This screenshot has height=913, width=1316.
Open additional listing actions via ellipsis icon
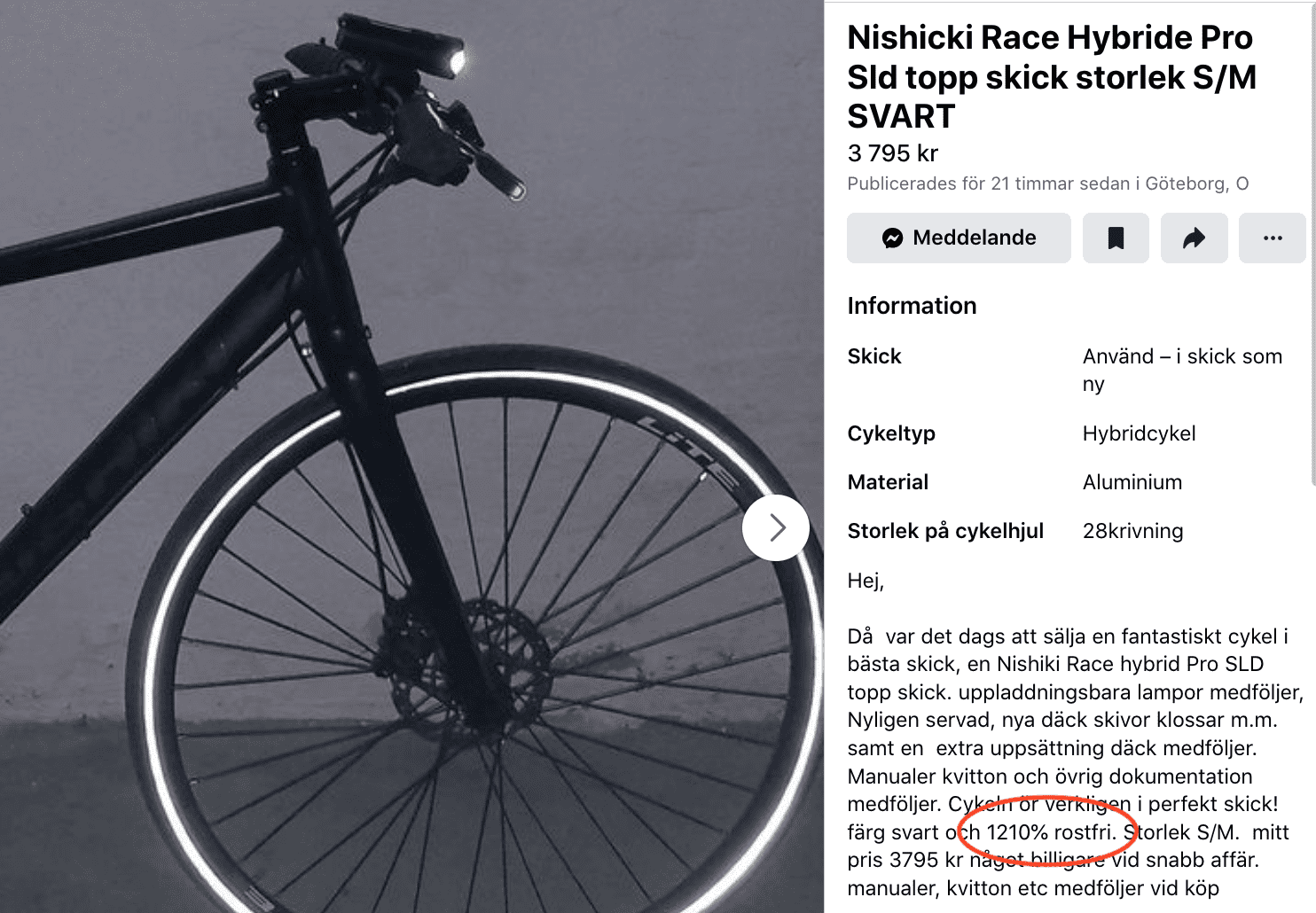pos(1272,238)
